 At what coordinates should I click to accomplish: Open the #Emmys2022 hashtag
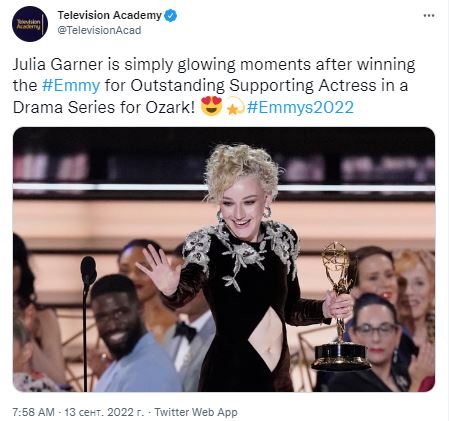point(300,107)
